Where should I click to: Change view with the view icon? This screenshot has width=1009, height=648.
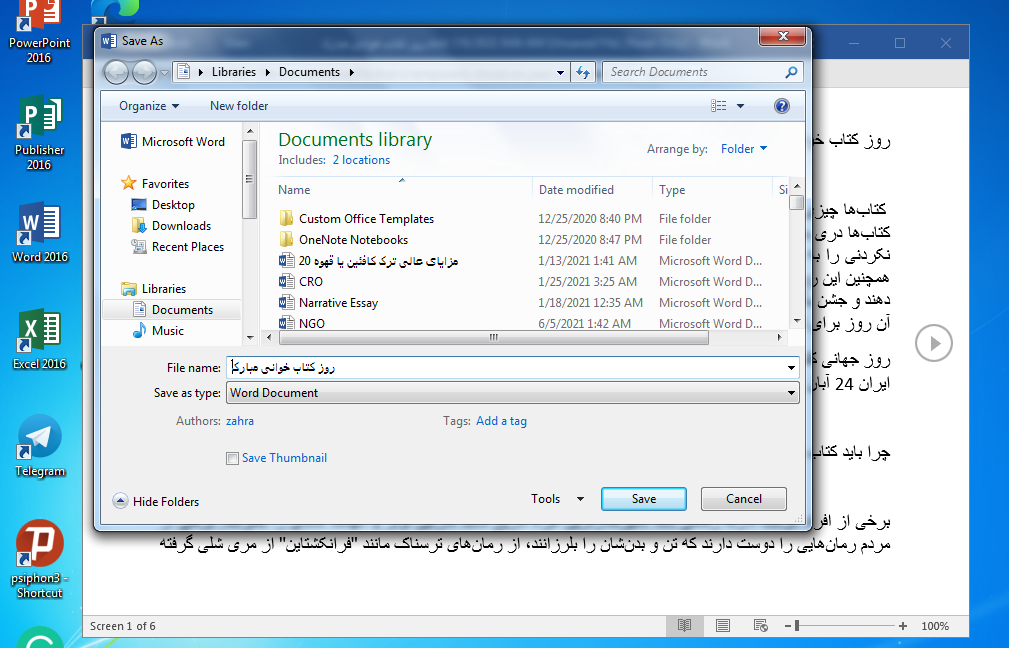click(719, 106)
